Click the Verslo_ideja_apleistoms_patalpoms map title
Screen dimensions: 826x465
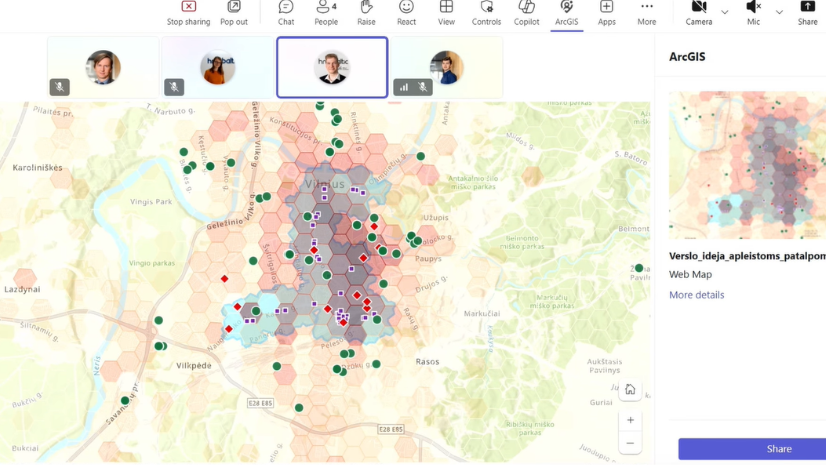(x=748, y=256)
